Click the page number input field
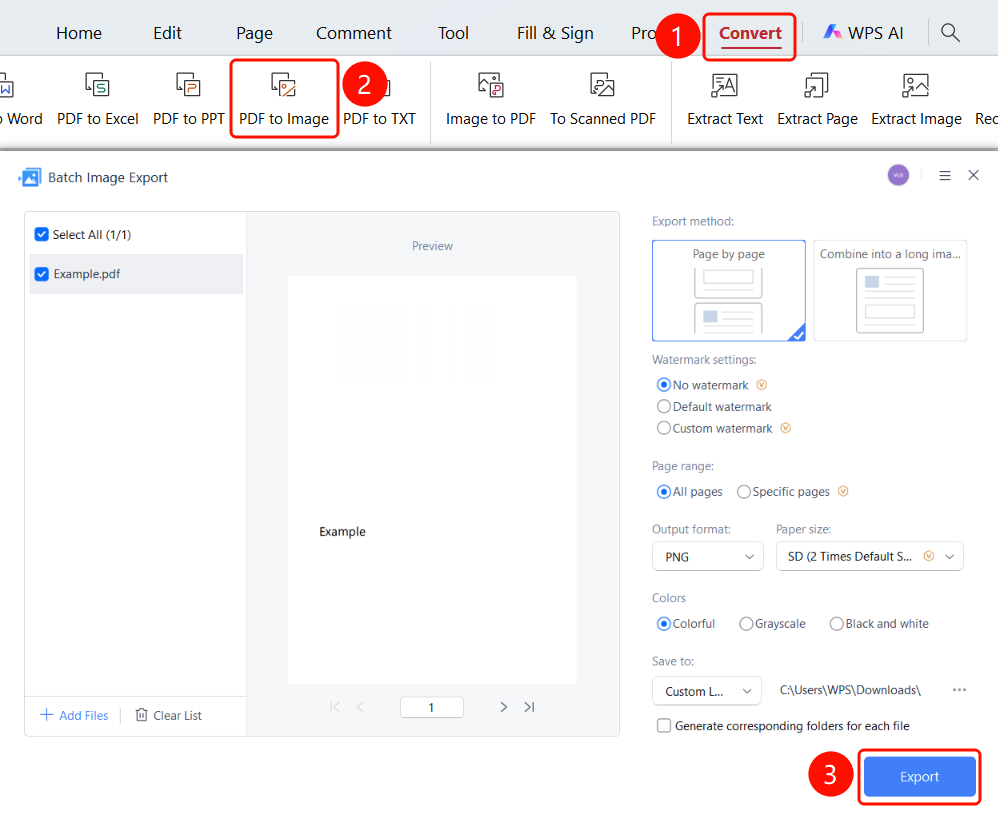This screenshot has width=998, height=821. point(432,707)
